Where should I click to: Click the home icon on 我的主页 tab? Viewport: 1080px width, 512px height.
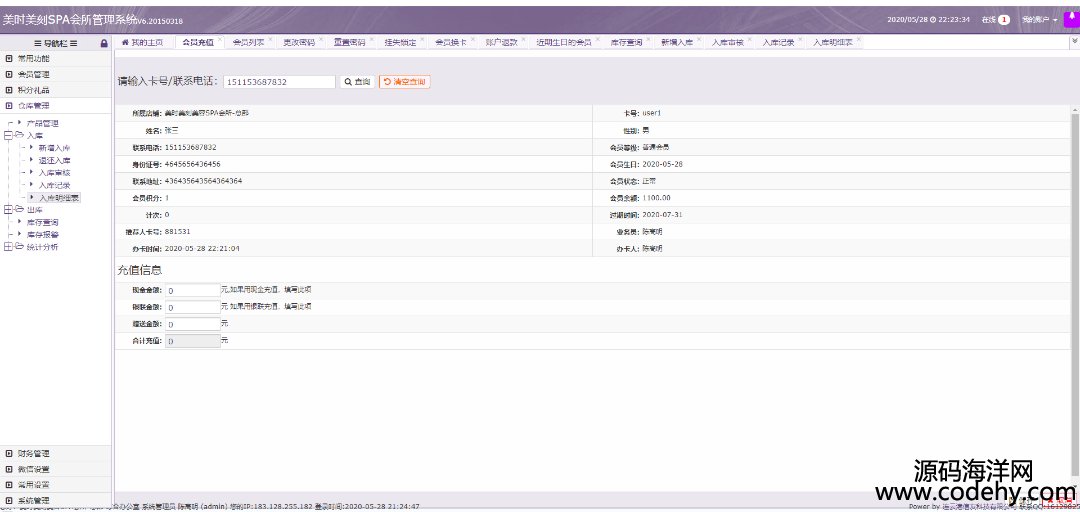125,43
